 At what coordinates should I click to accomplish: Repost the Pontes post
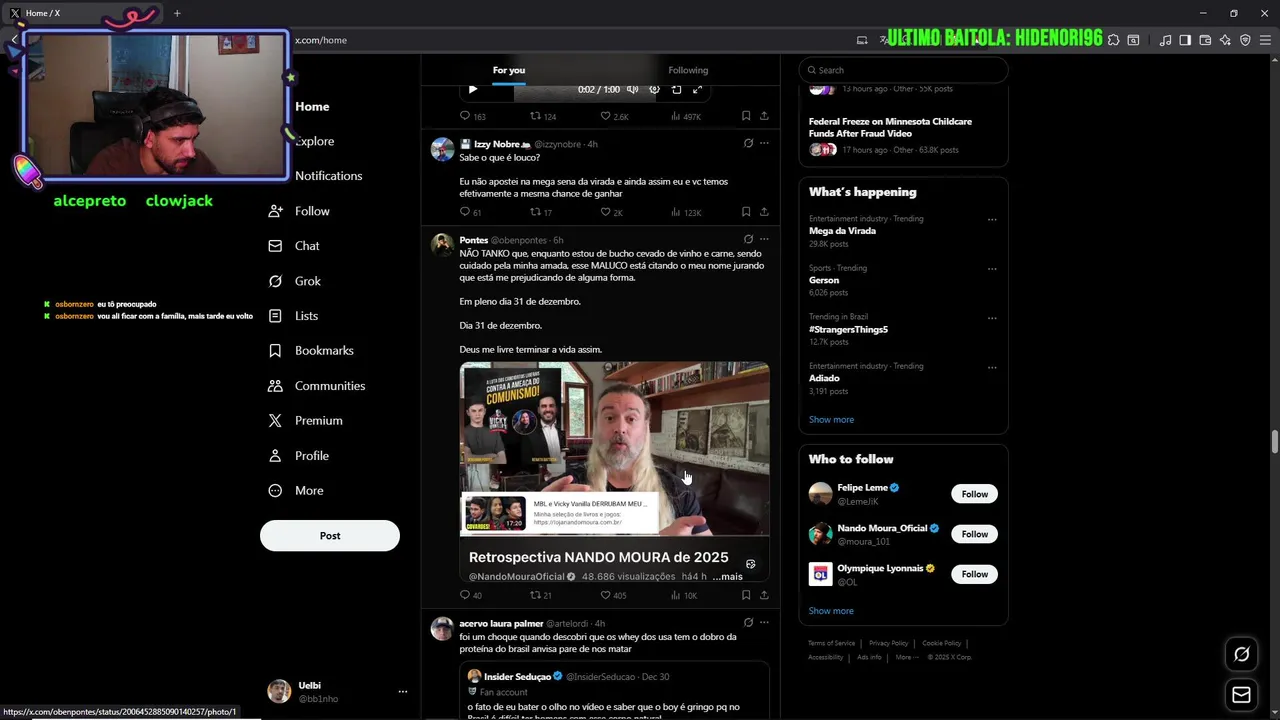[x=535, y=595]
